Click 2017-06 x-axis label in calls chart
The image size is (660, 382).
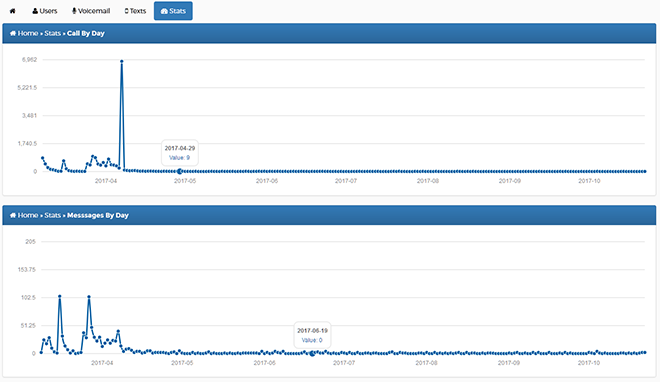coord(267,181)
